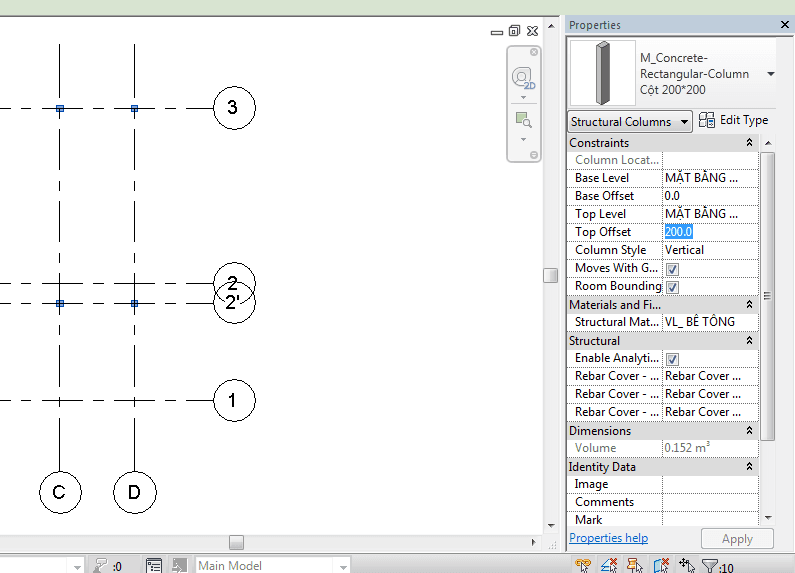The width and height of the screenshot is (795, 573).
Task: Click the Image property value field
Action: tap(710, 484)
